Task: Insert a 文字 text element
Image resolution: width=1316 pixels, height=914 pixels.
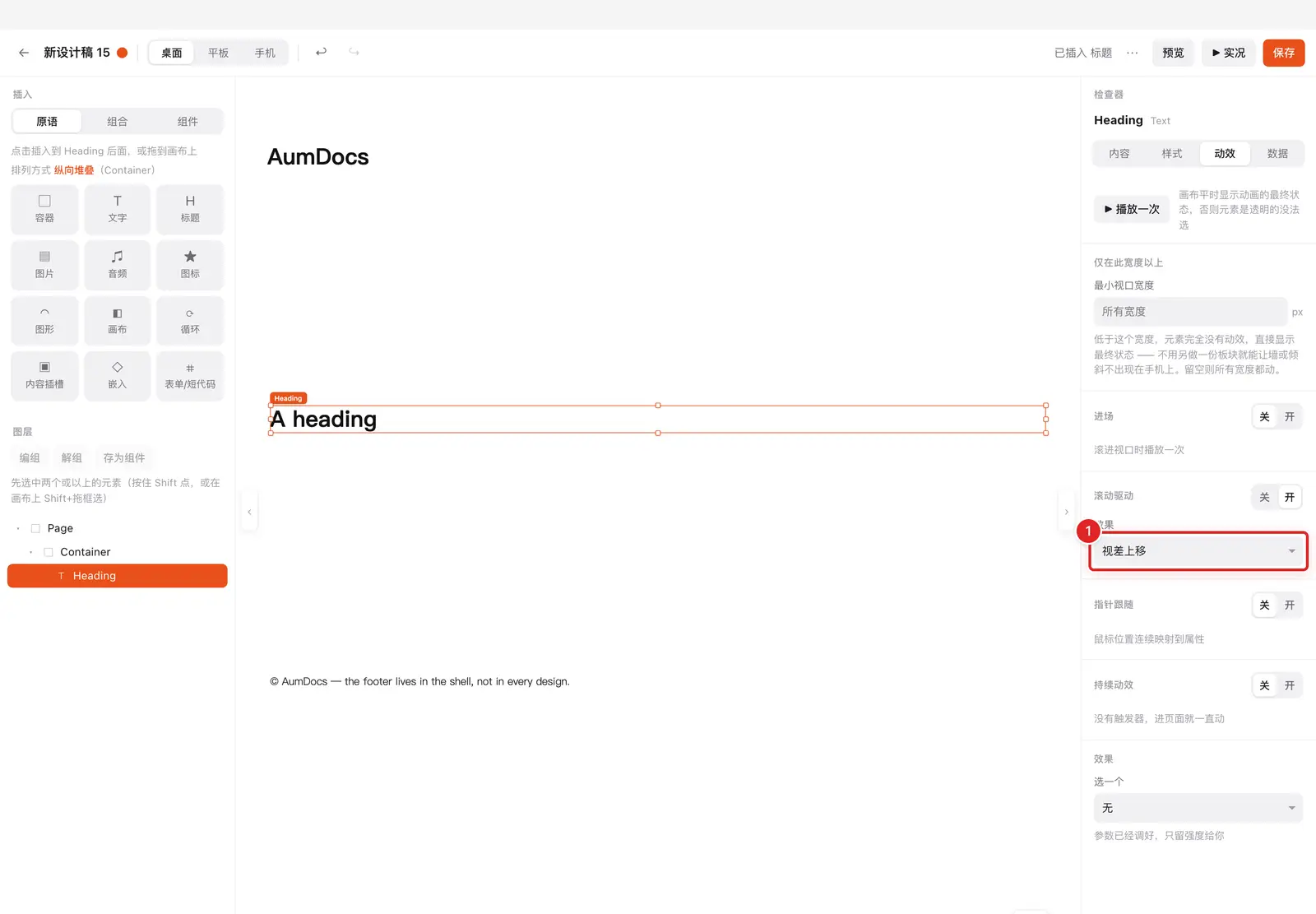Action: tap(118, 209)
